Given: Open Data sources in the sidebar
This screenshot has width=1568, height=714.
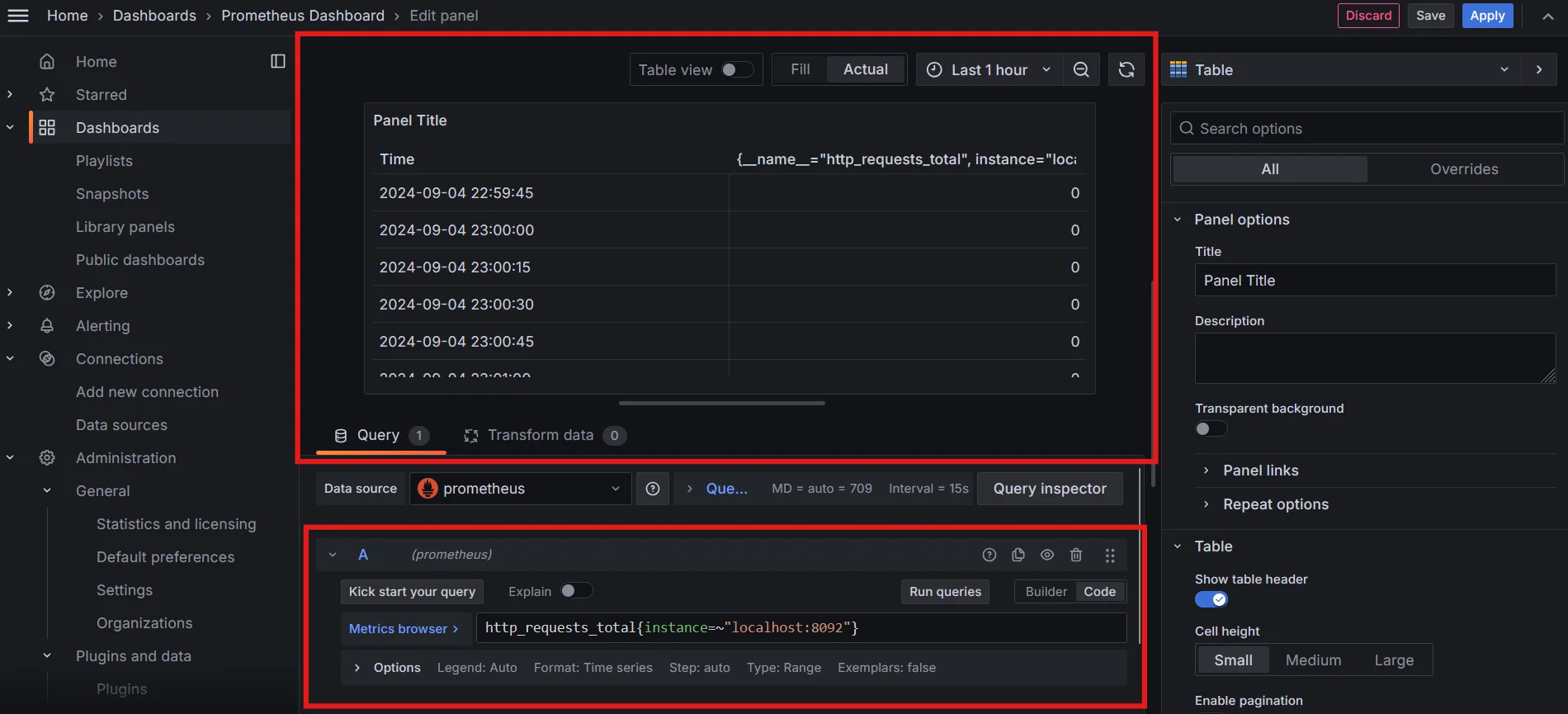Looking at the screenshot, I should pos(121,425).
